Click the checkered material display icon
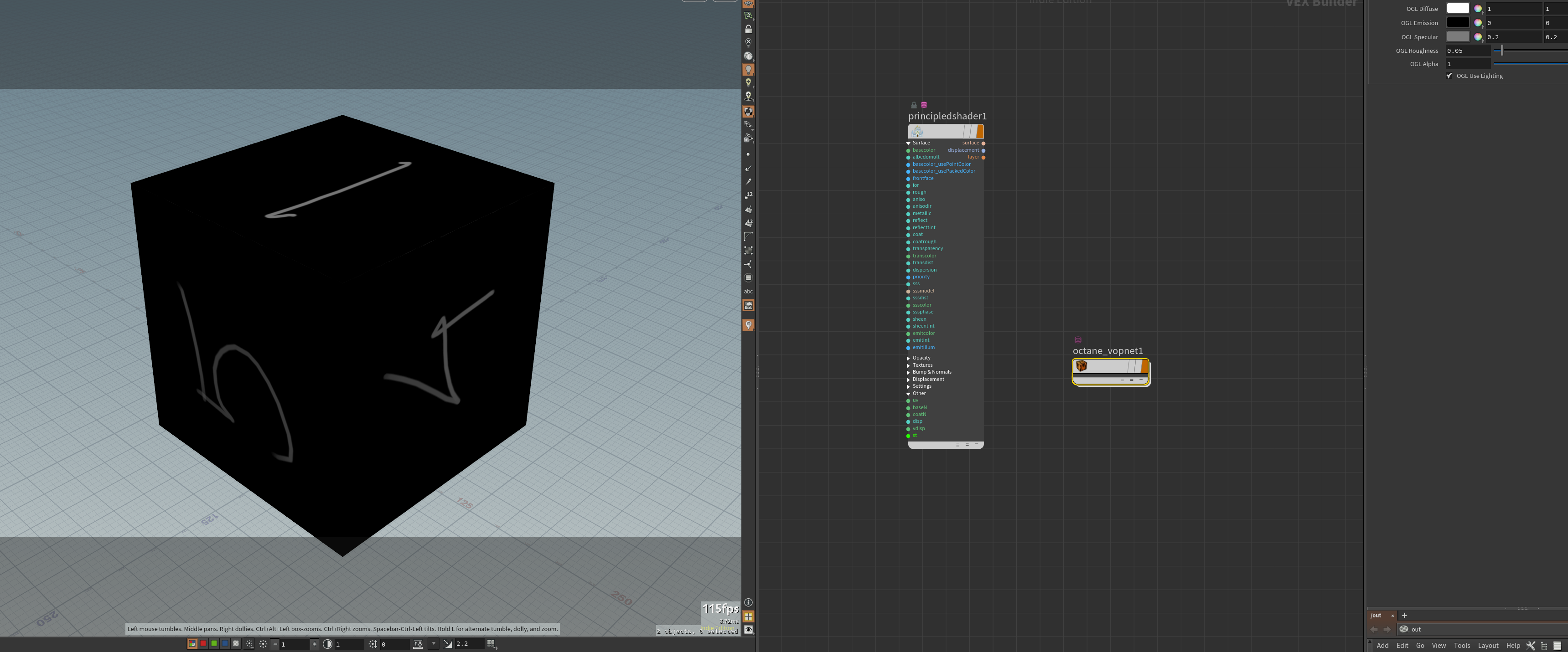The width and height of the screenshot is (1568, 652). coord(748,111)
